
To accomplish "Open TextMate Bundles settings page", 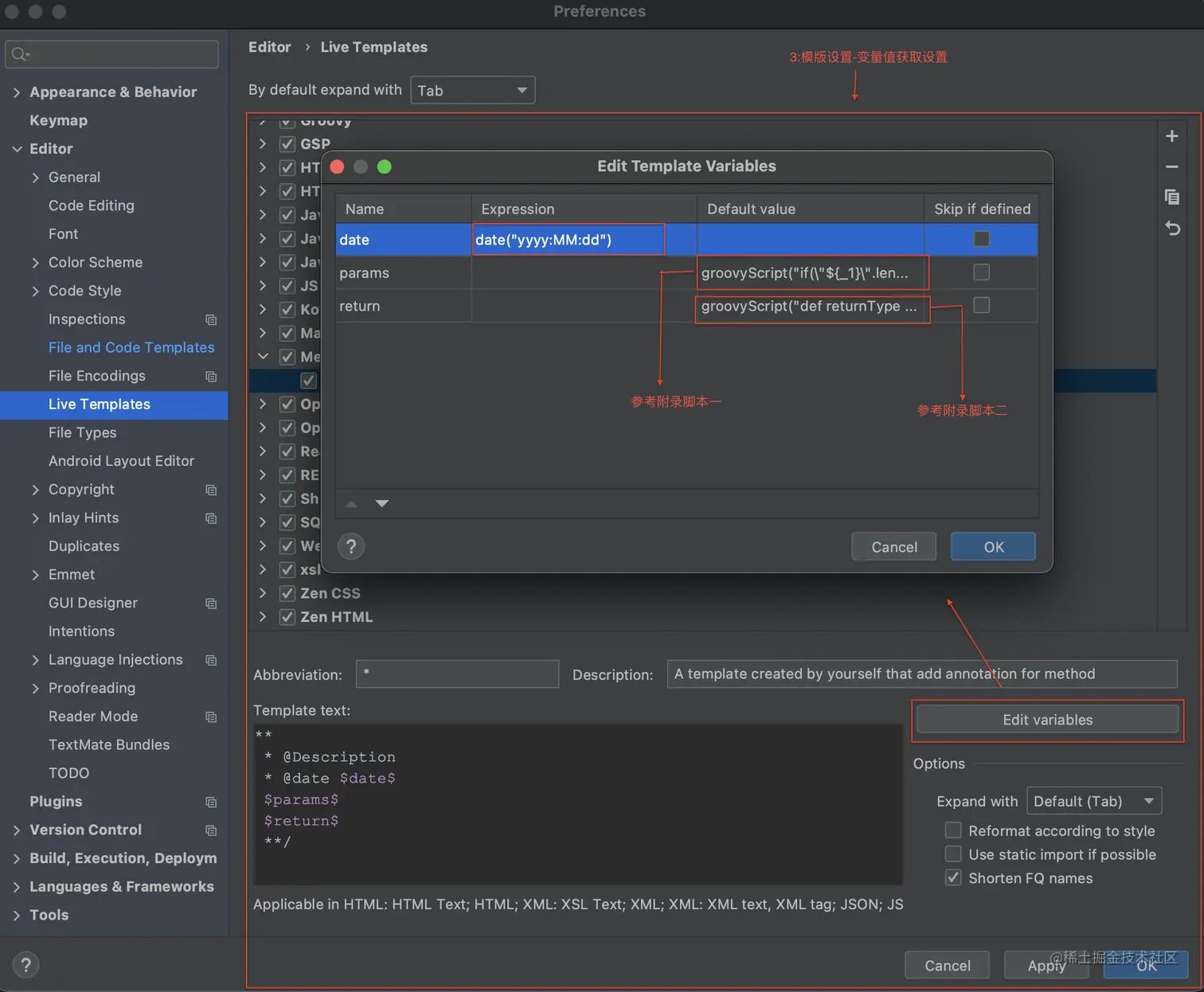I will [x=109, y=744].
